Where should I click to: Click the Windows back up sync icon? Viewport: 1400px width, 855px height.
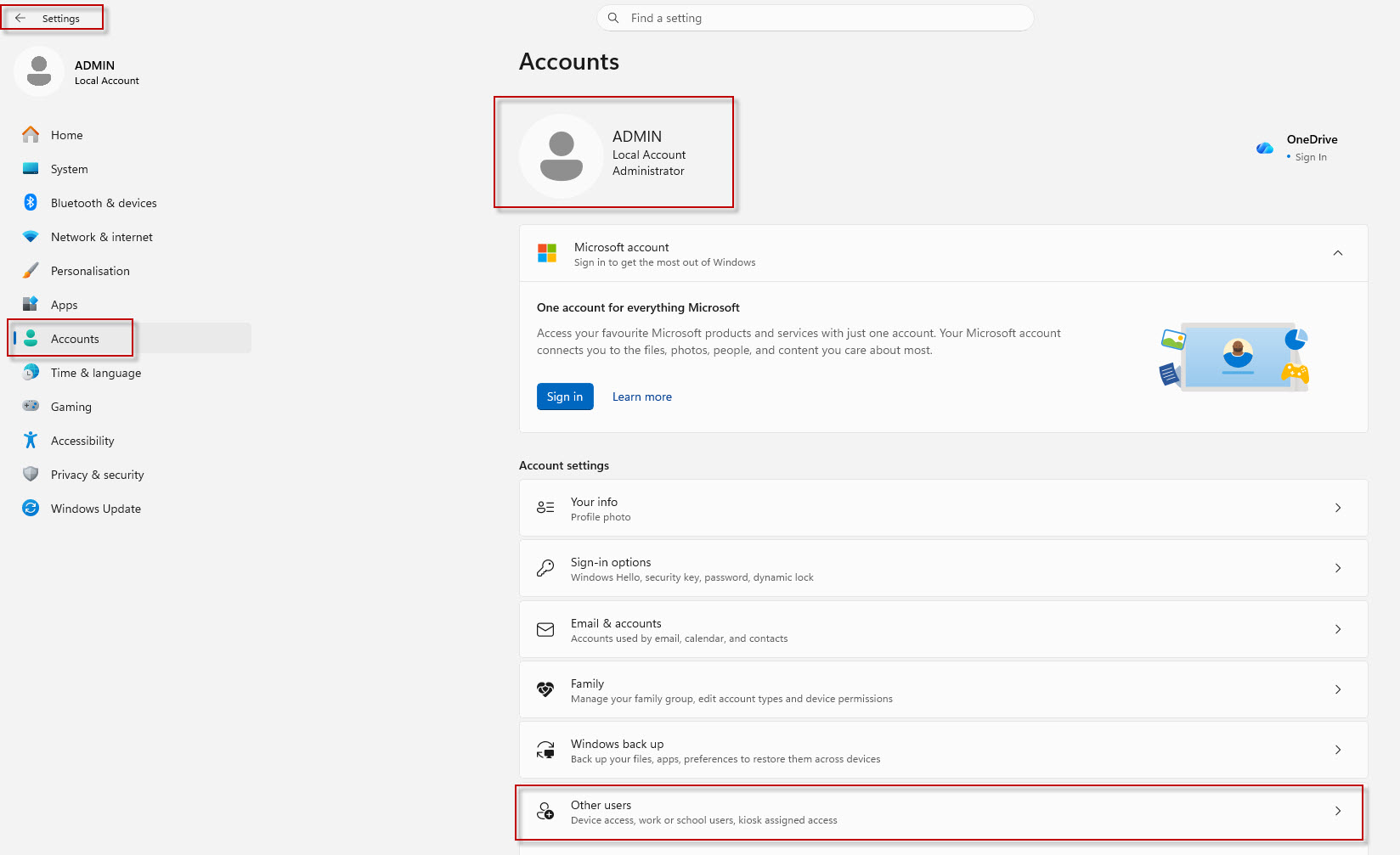coord(545,750)
